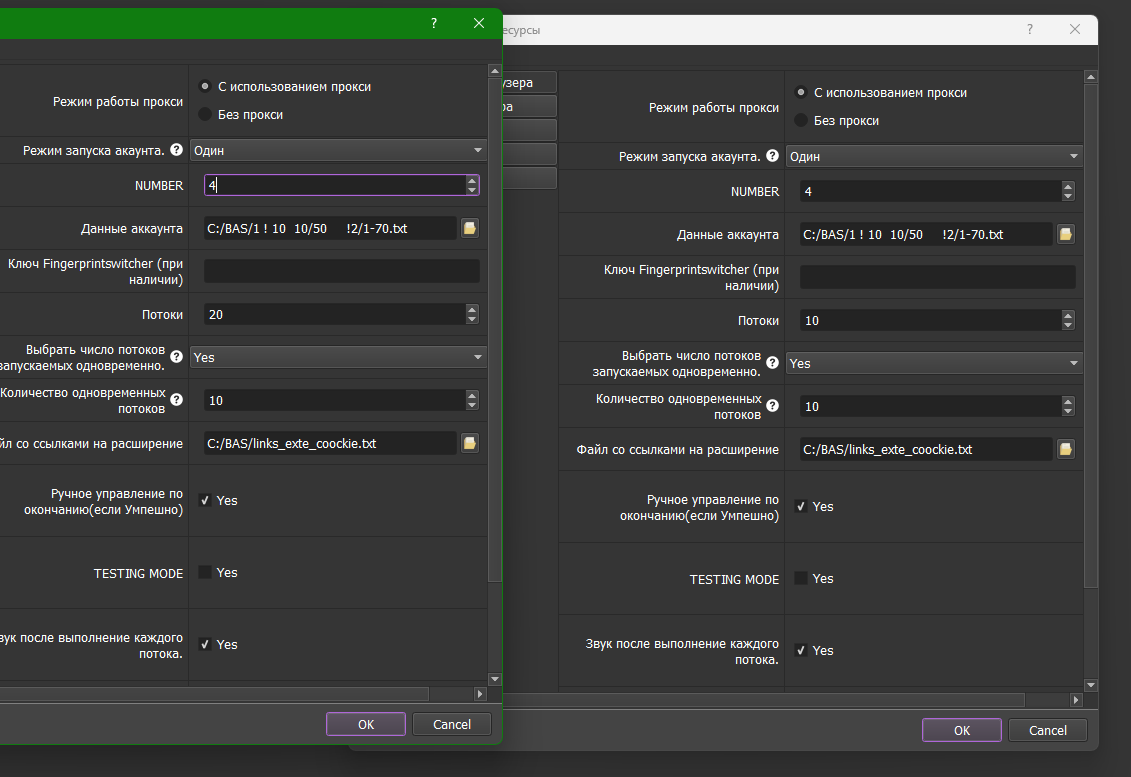Click browse icon for Данные аккаунта in right dialog
Image resolution: width=1131 pixels, height=777 pixels.
[1065, 234]
